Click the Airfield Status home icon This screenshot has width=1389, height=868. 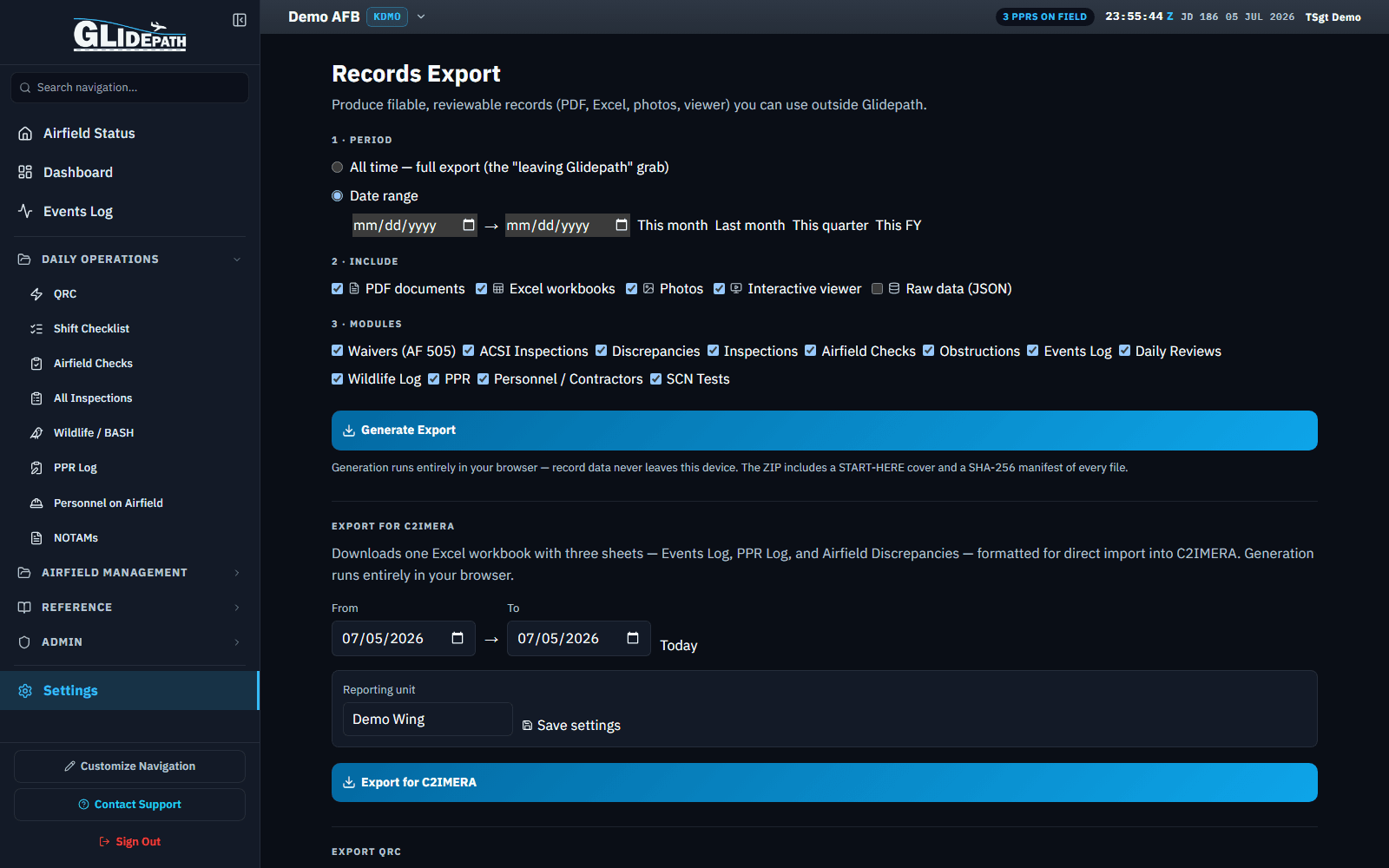tap(25, 134)
